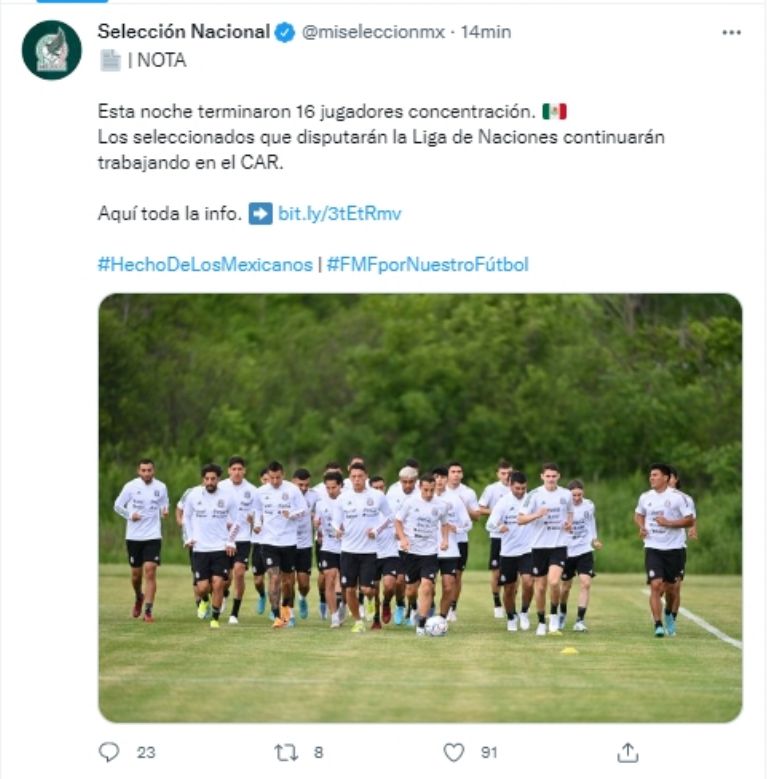Viewport: 768px width, 779px height.
Task: Click the Mexico flag emoji
Action: pyautogui.click(x=554, y=111)
